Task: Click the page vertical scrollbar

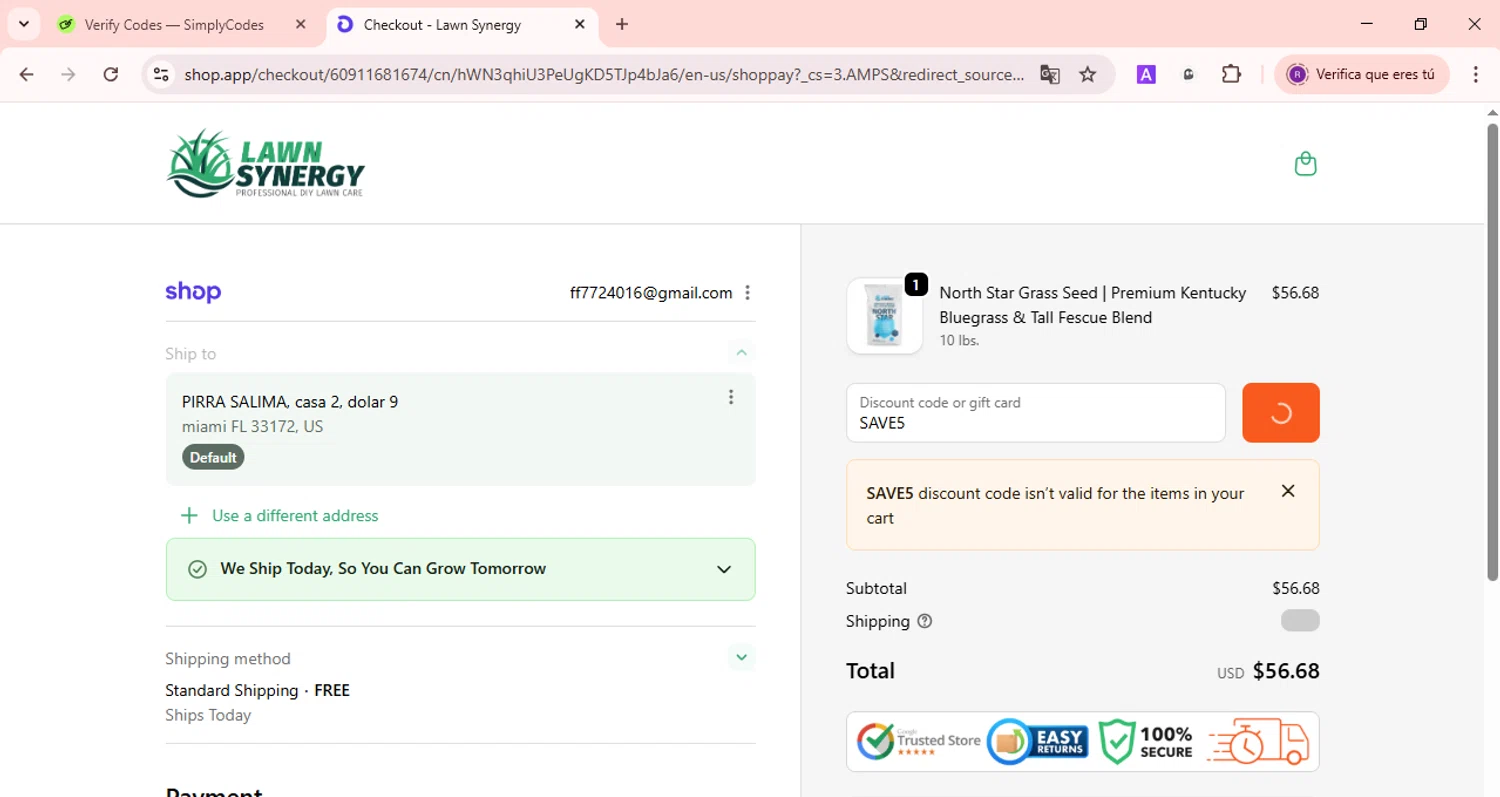Action: pyautogui.click(x=1492, y=350)
